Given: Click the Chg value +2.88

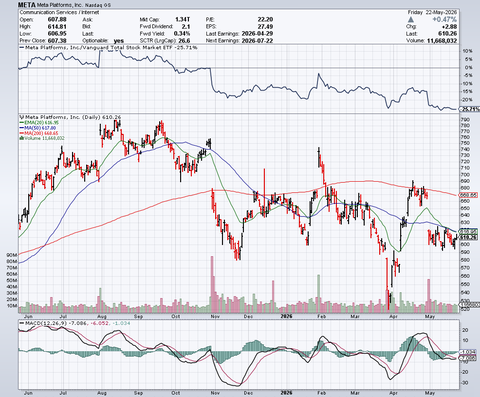Looking at the screenshot, I should coord(449,26).
